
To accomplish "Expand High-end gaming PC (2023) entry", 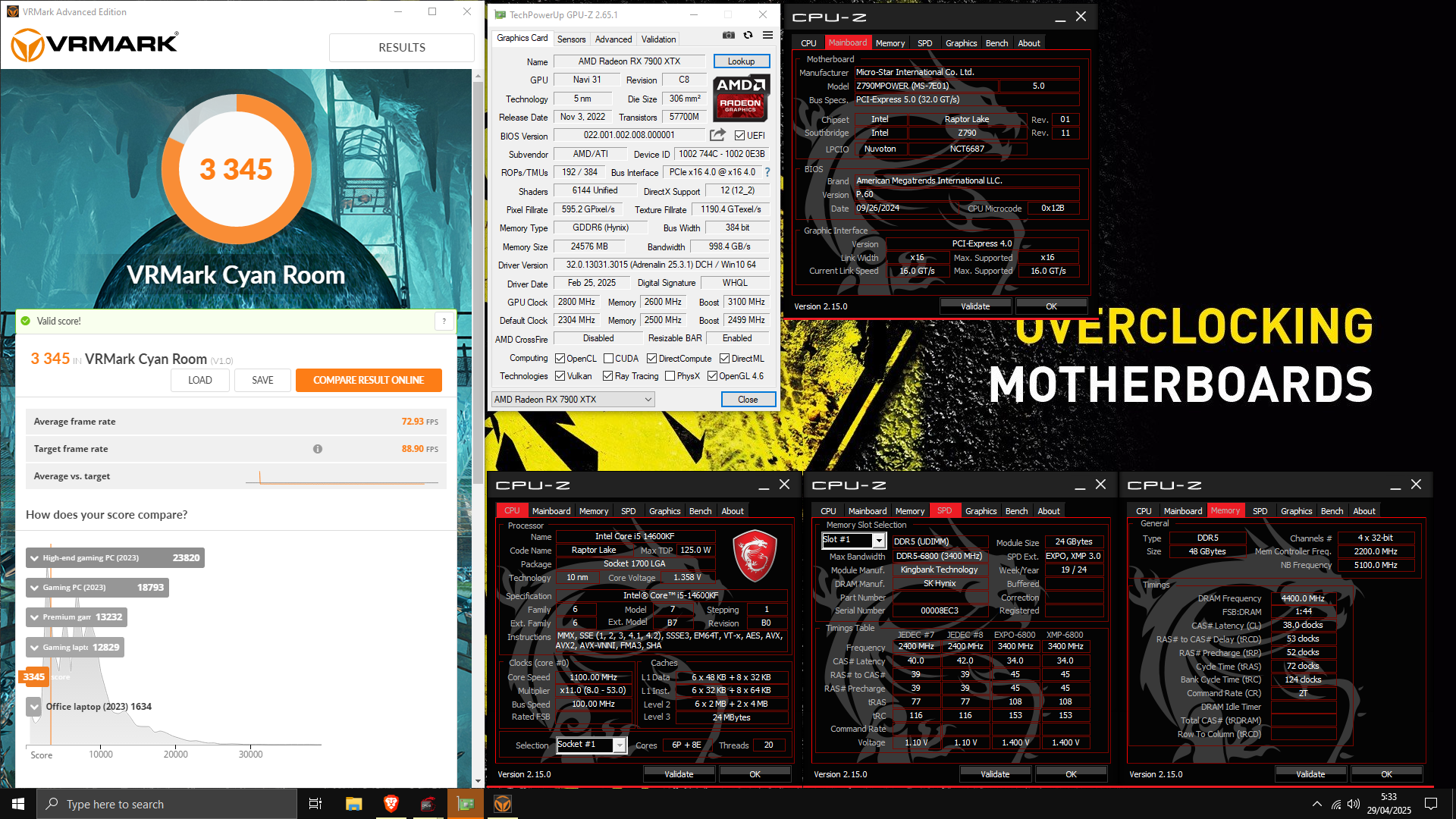I will point(34,558).
